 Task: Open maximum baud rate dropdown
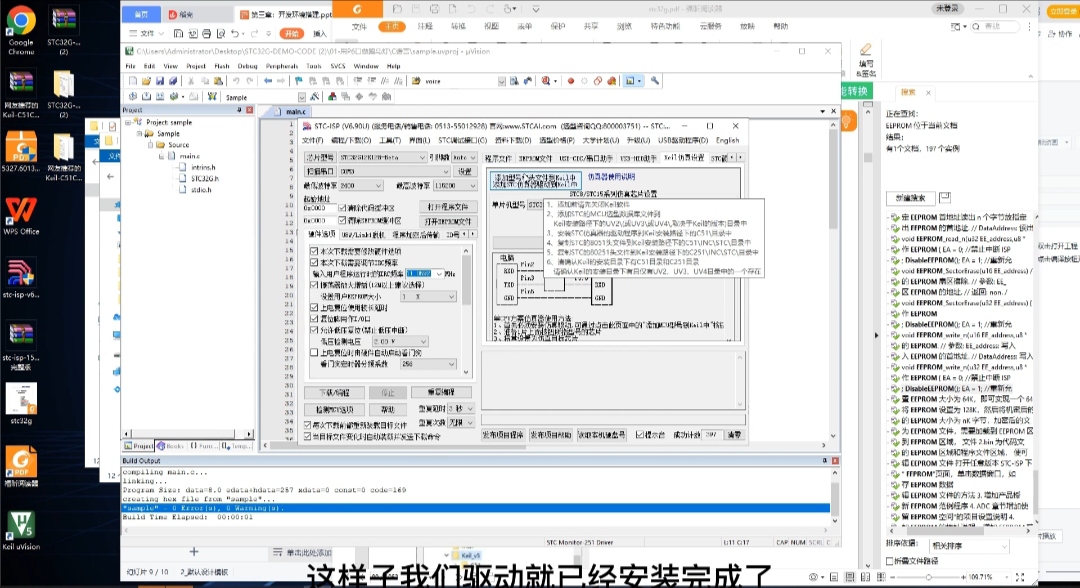[455, 186]
